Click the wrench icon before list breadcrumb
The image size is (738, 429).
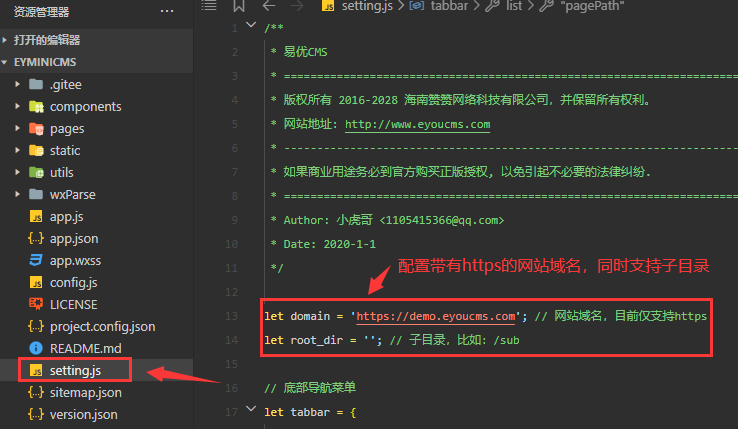tap(492, 6)
